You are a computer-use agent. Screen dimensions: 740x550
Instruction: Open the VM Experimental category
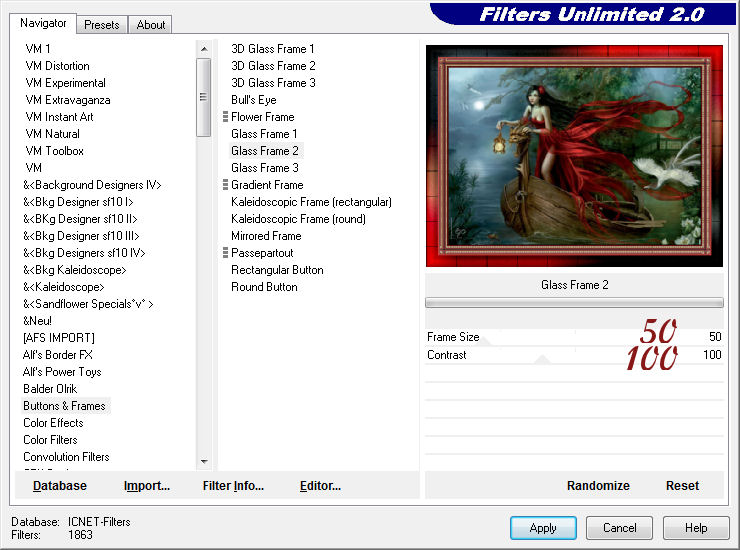coord(65,83)
